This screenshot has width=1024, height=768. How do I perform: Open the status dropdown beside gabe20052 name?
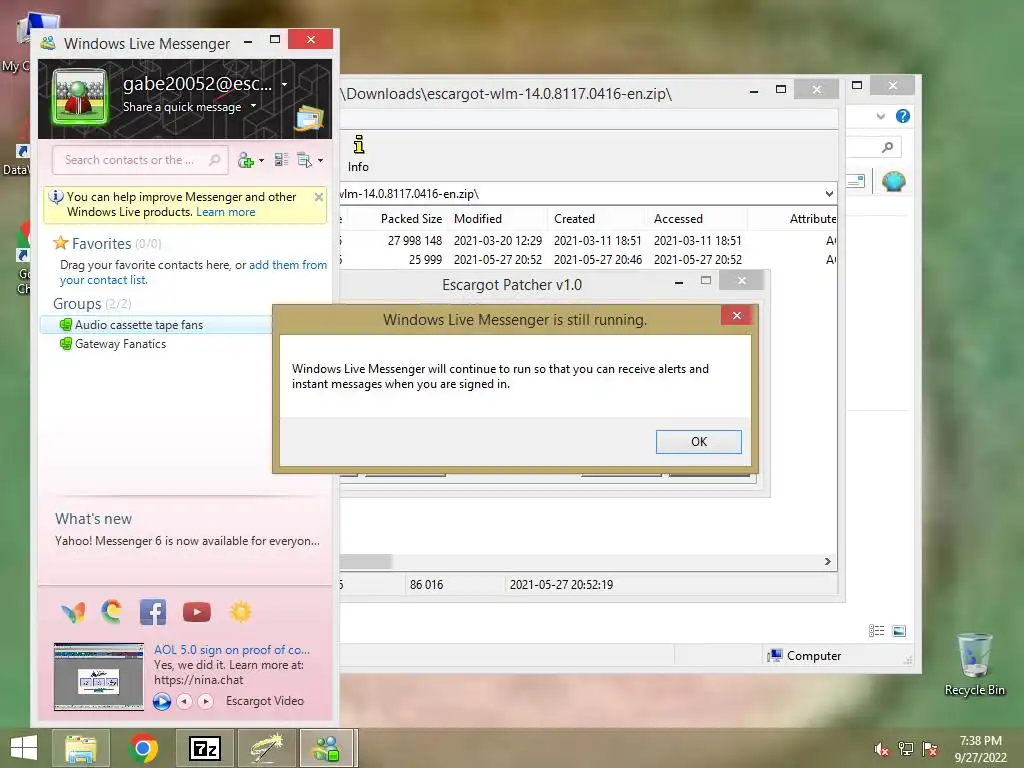click(285, 84)
